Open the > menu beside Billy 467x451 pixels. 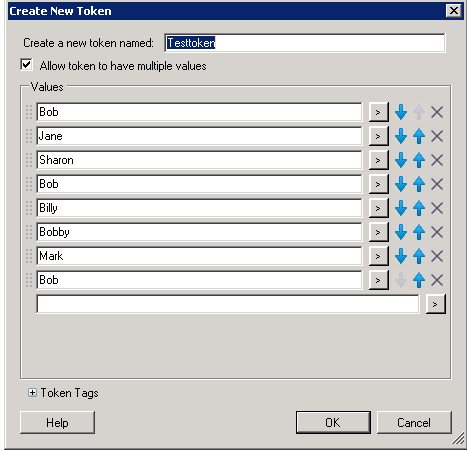click(378, 208)
